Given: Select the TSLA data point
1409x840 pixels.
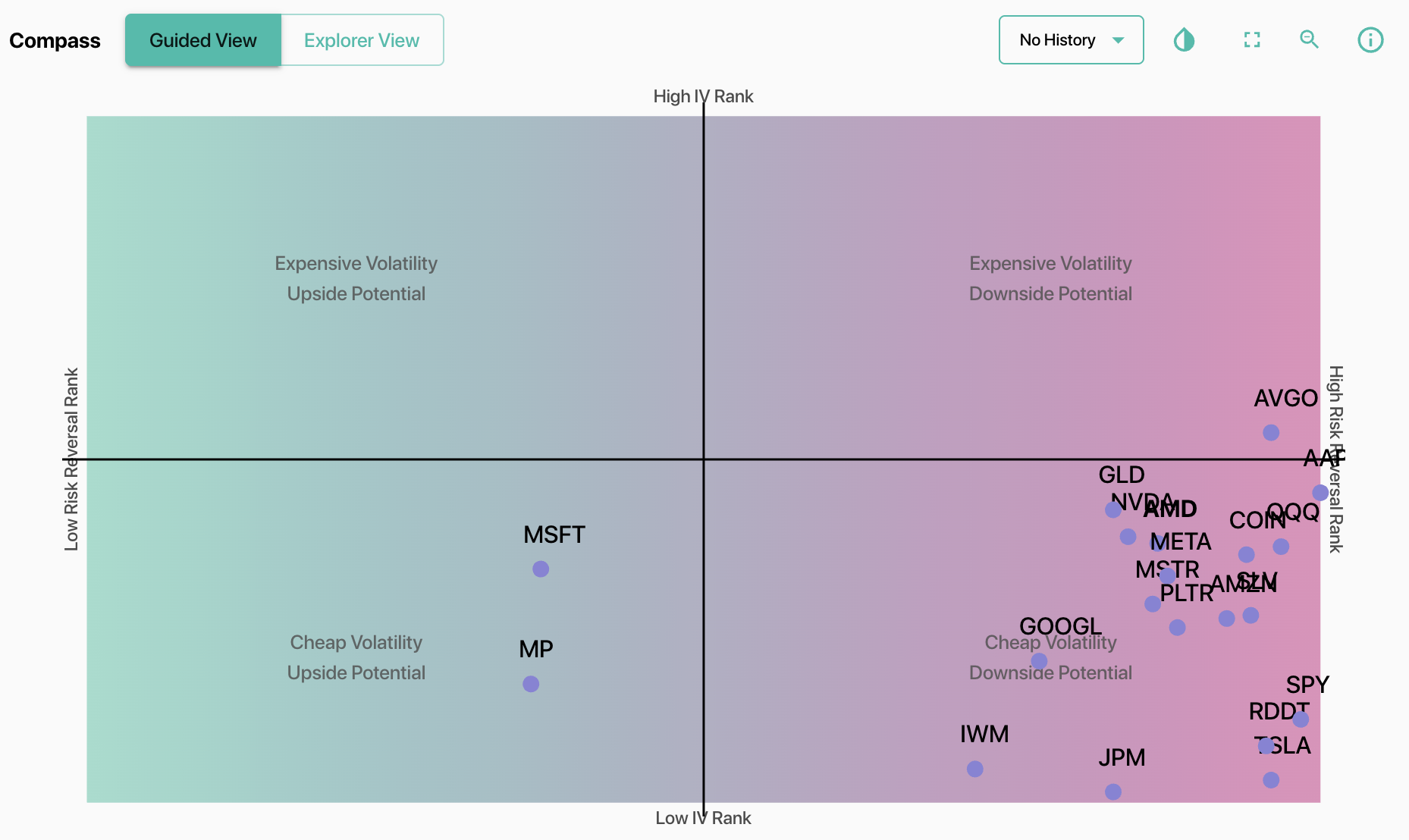Looking at the screenshot, I should pos(1271,779).
